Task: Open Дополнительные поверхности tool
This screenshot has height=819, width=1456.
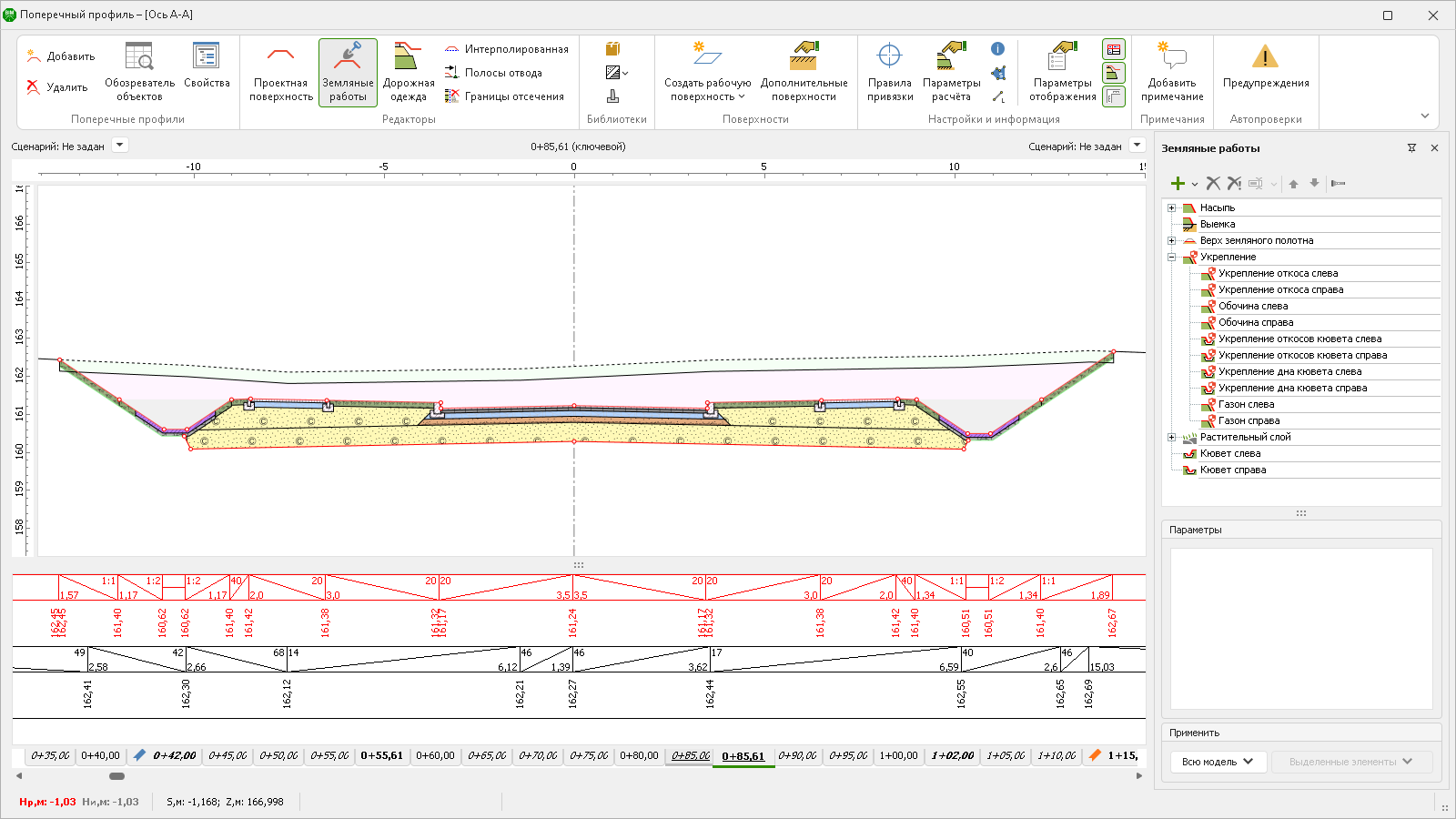Action: pos(804,73)
